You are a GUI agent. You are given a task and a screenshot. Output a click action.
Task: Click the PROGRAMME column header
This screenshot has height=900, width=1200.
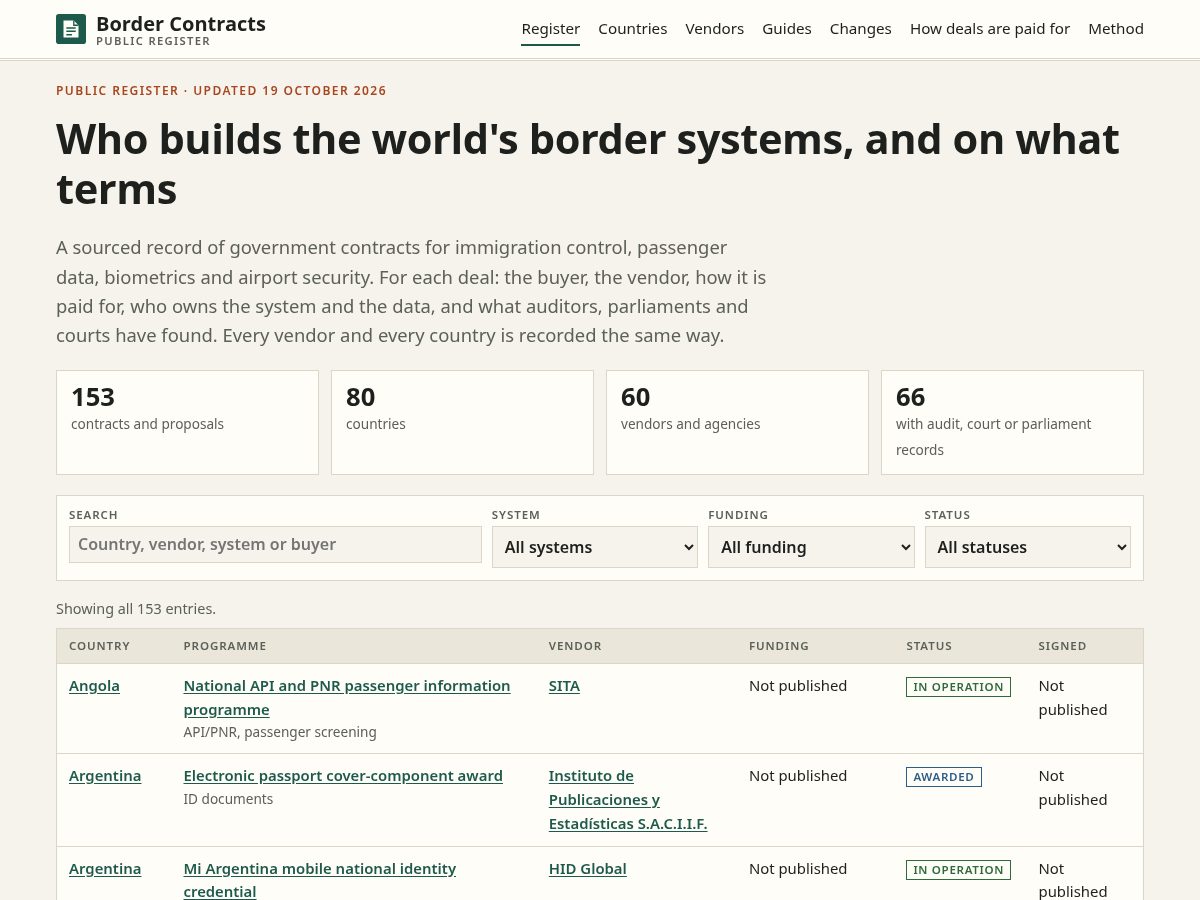(x=225, y=646)
